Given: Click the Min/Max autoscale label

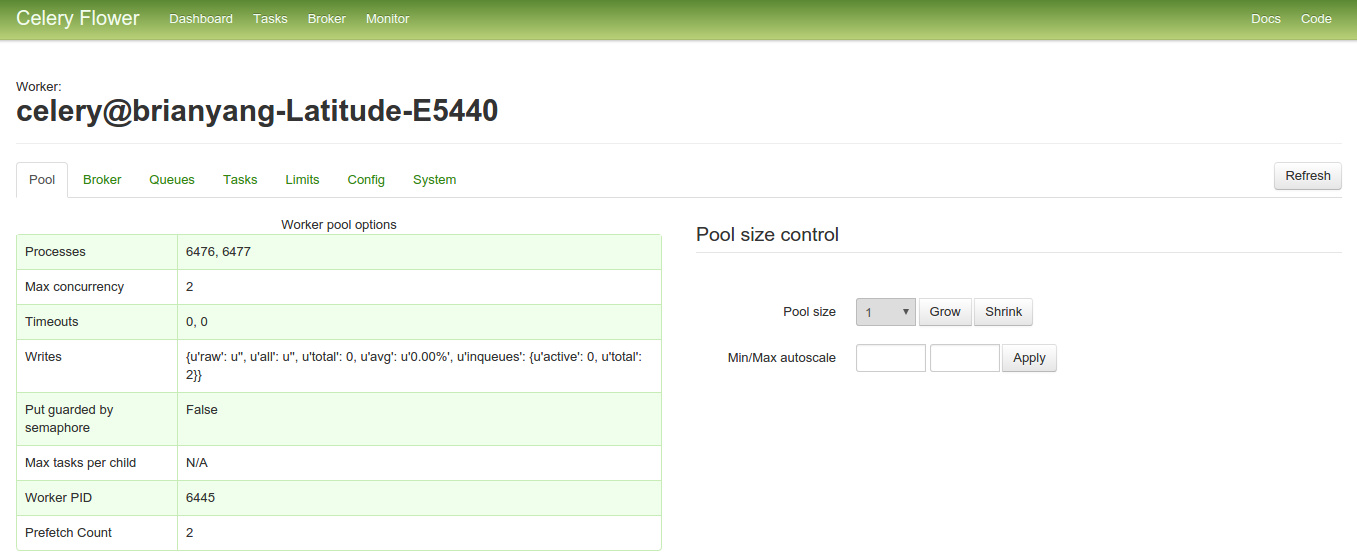Looking at the screenshot, I should pyautogui.click(x=782, y=358).
